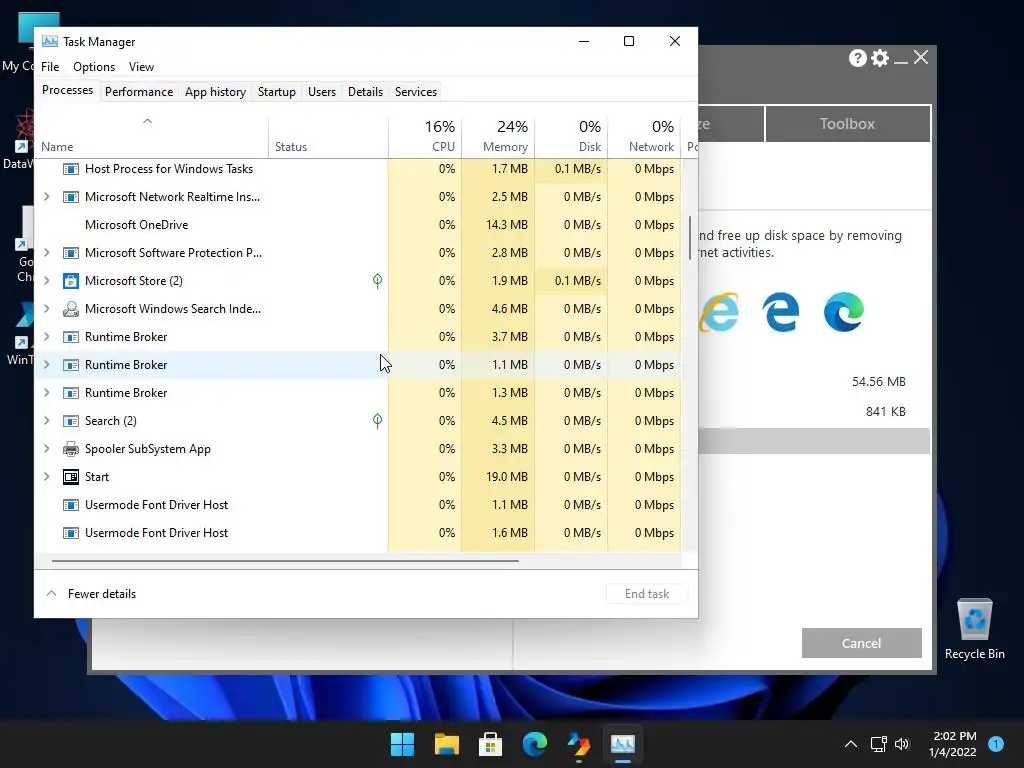Open the Toolbox tab in background window
Viewport: 1024px width, 768px height.
848,123
